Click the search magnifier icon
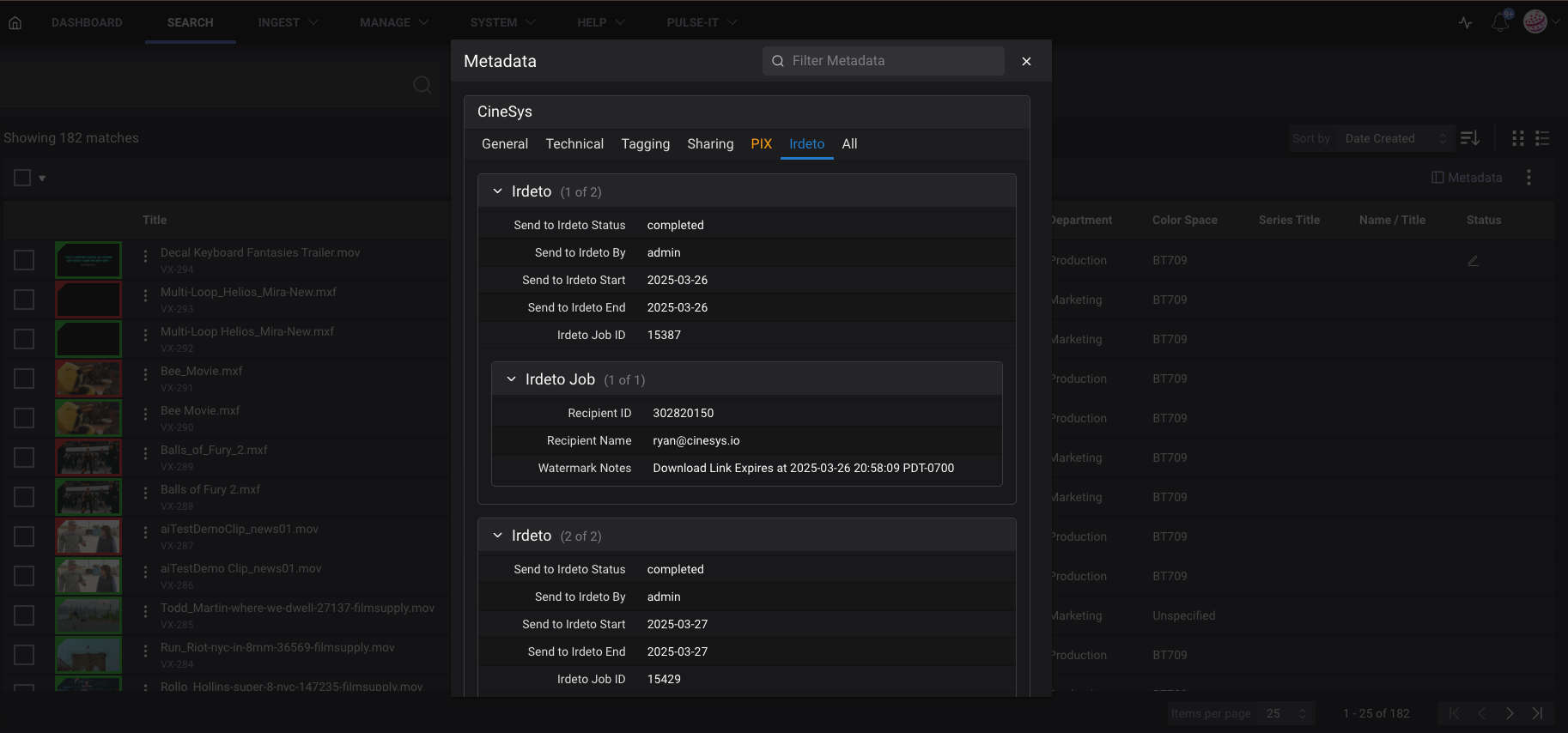The width and height of the screenshot is (1568, 733). pos(422,85)
